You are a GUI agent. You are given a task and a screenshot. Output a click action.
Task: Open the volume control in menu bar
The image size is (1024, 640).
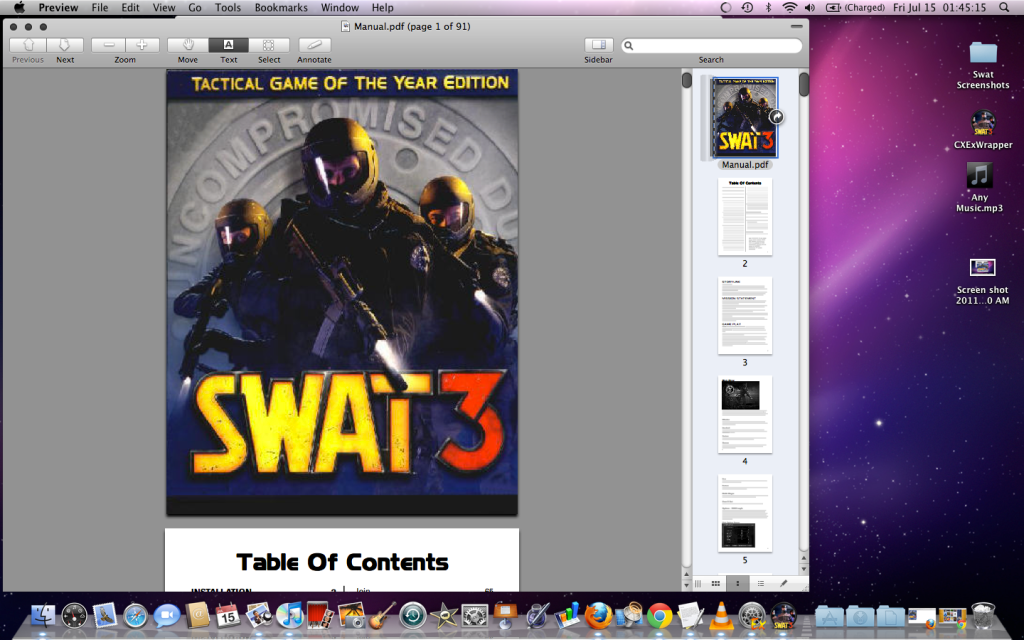810,8
